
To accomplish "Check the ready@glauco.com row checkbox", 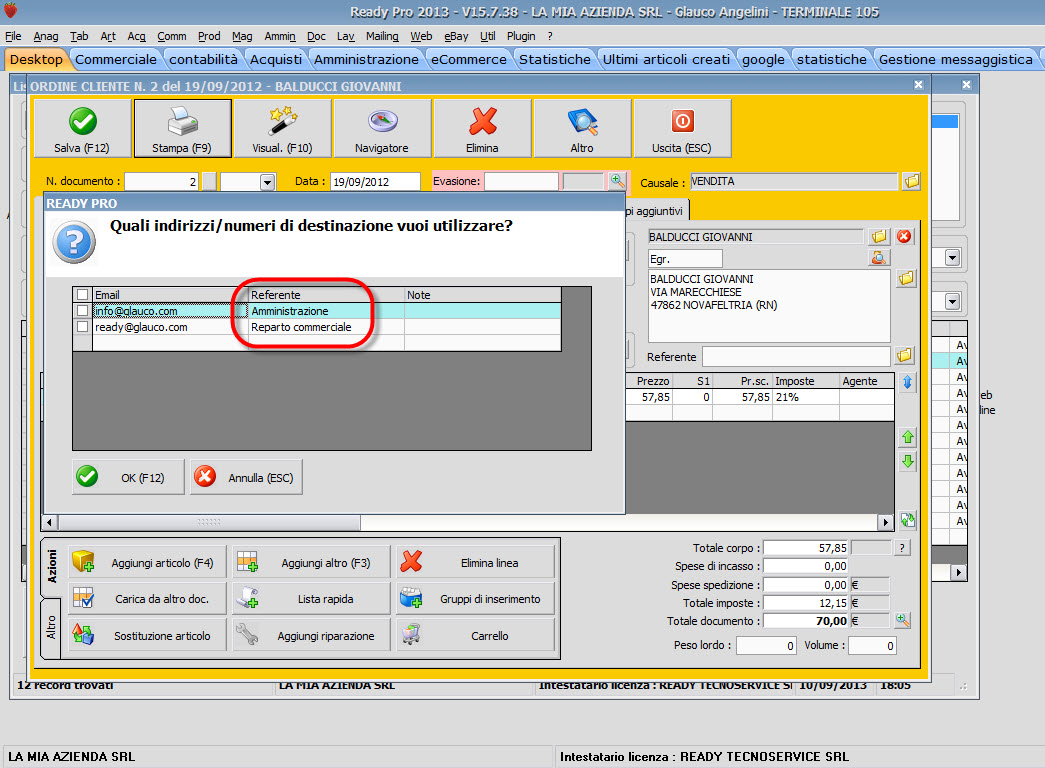I will coord(83,327).
